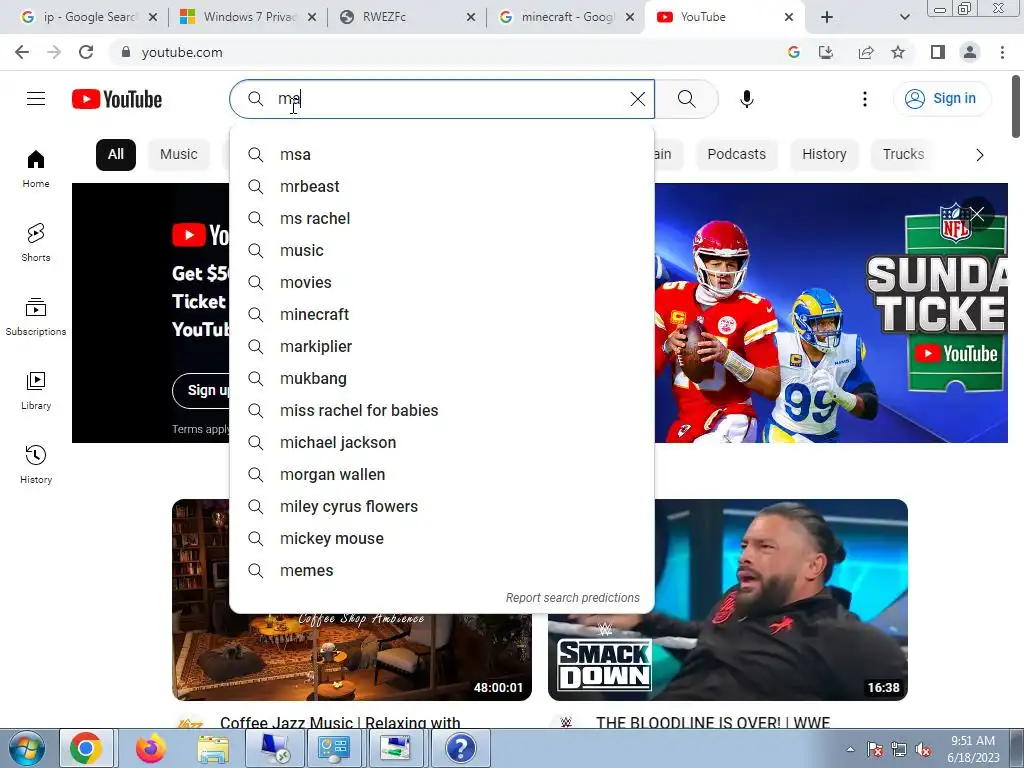Click the Google icon in the address bar
This screenshot has height=768, width=1024.
tap(793, 52)
